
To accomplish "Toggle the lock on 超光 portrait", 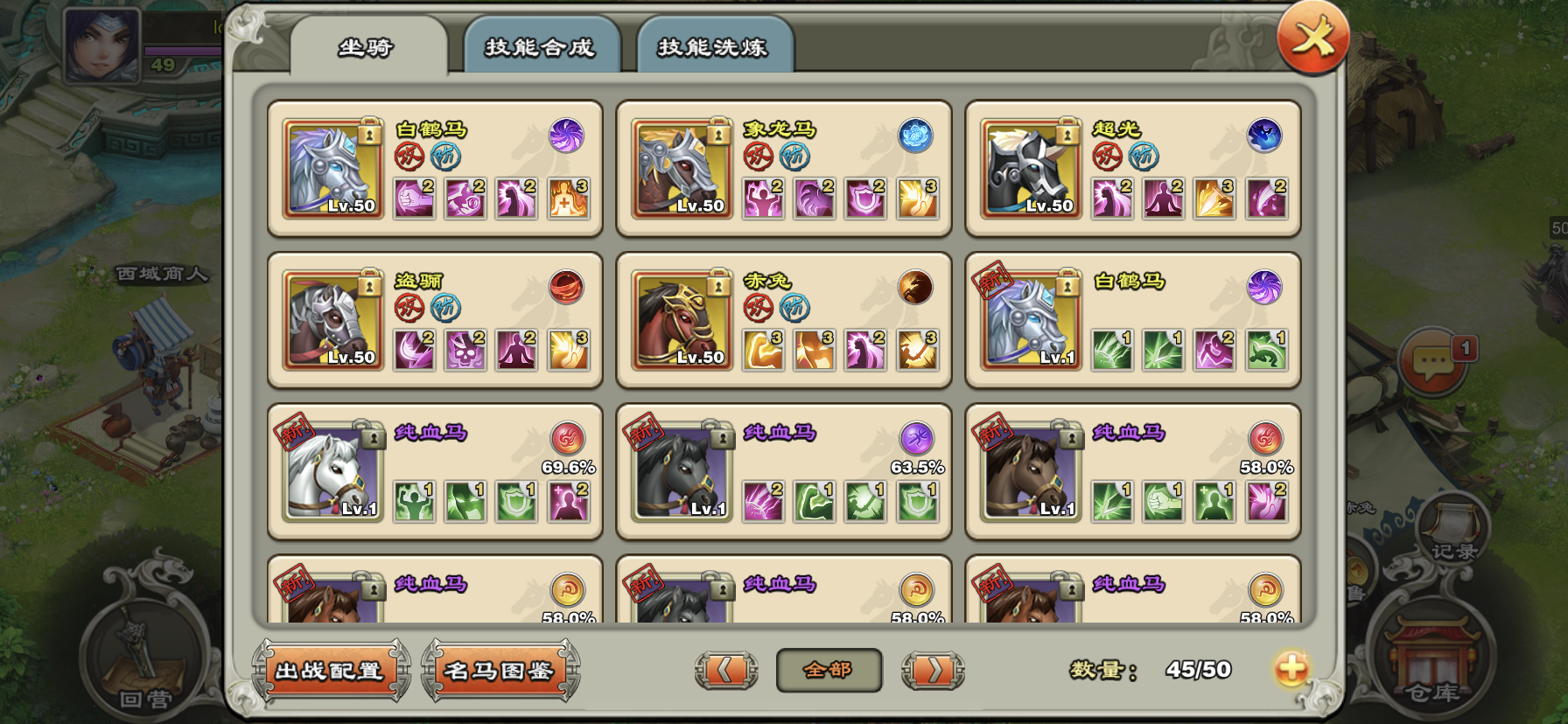I will pyautogui.click(x=1067, y=134).
